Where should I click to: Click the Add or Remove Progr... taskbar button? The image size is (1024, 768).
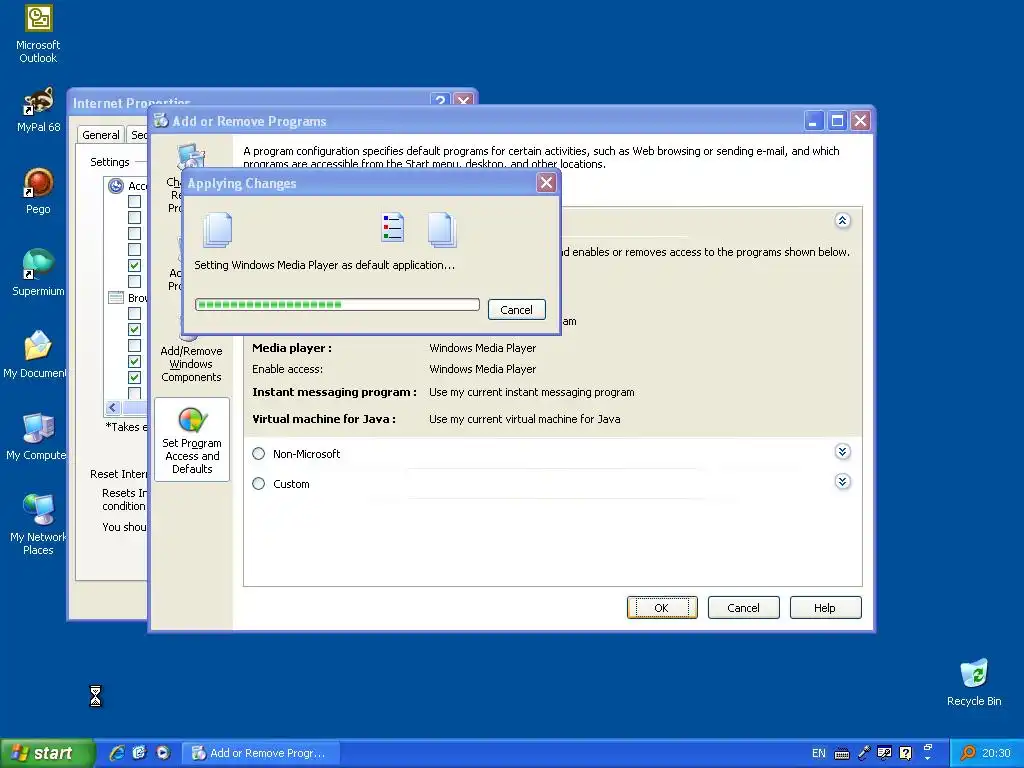click(261, 753)
